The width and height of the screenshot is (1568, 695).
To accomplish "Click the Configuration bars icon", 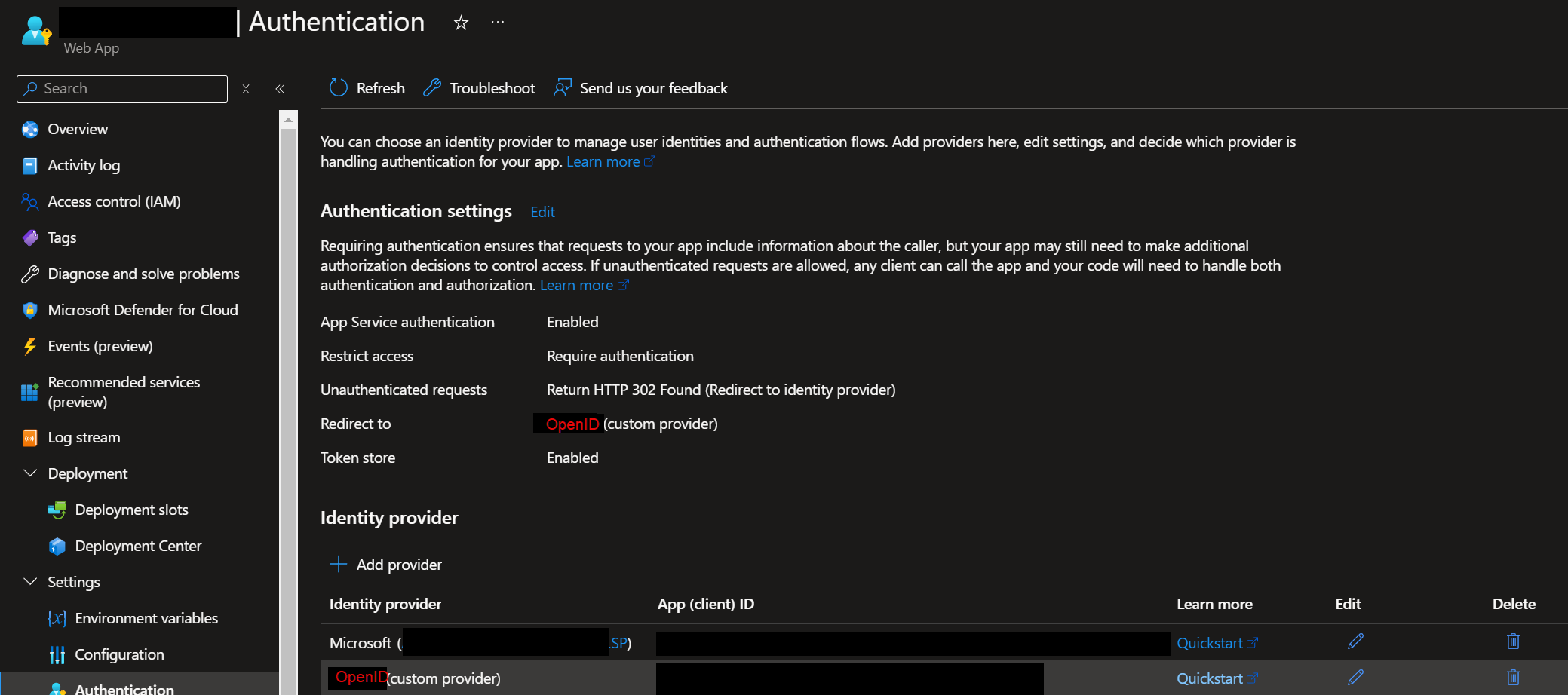I will [x=57, y=655].
